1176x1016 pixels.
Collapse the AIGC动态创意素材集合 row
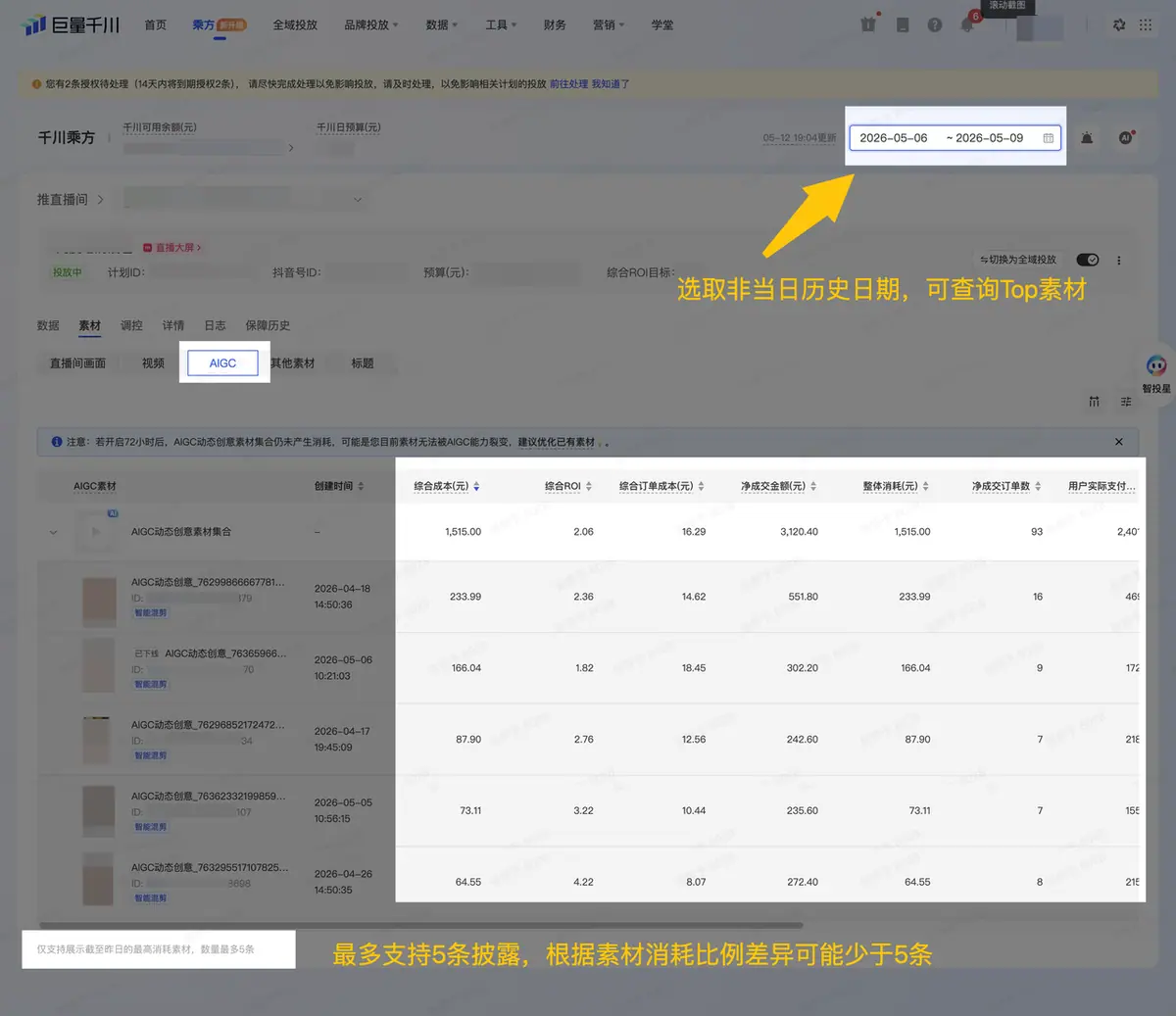pyautogui.click(x=53, y=532)
